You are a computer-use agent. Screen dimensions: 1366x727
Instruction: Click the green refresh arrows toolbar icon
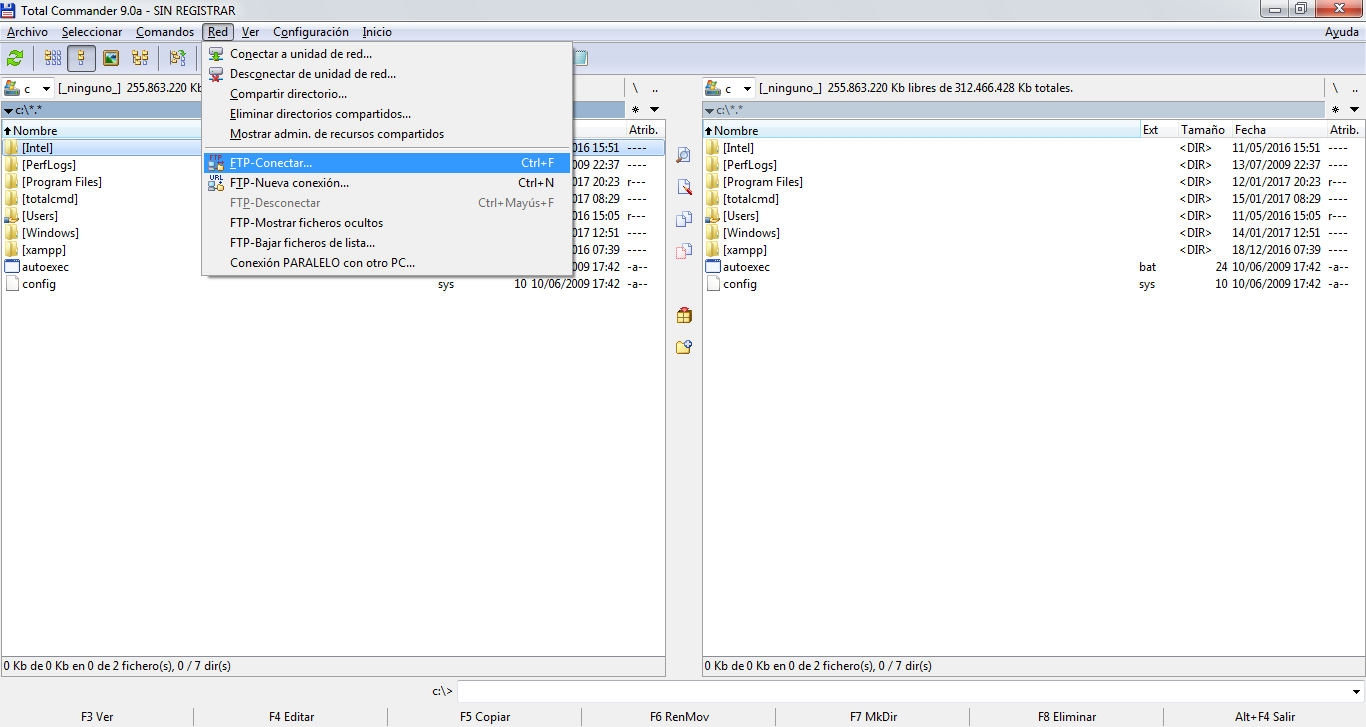tap(15, 58)
